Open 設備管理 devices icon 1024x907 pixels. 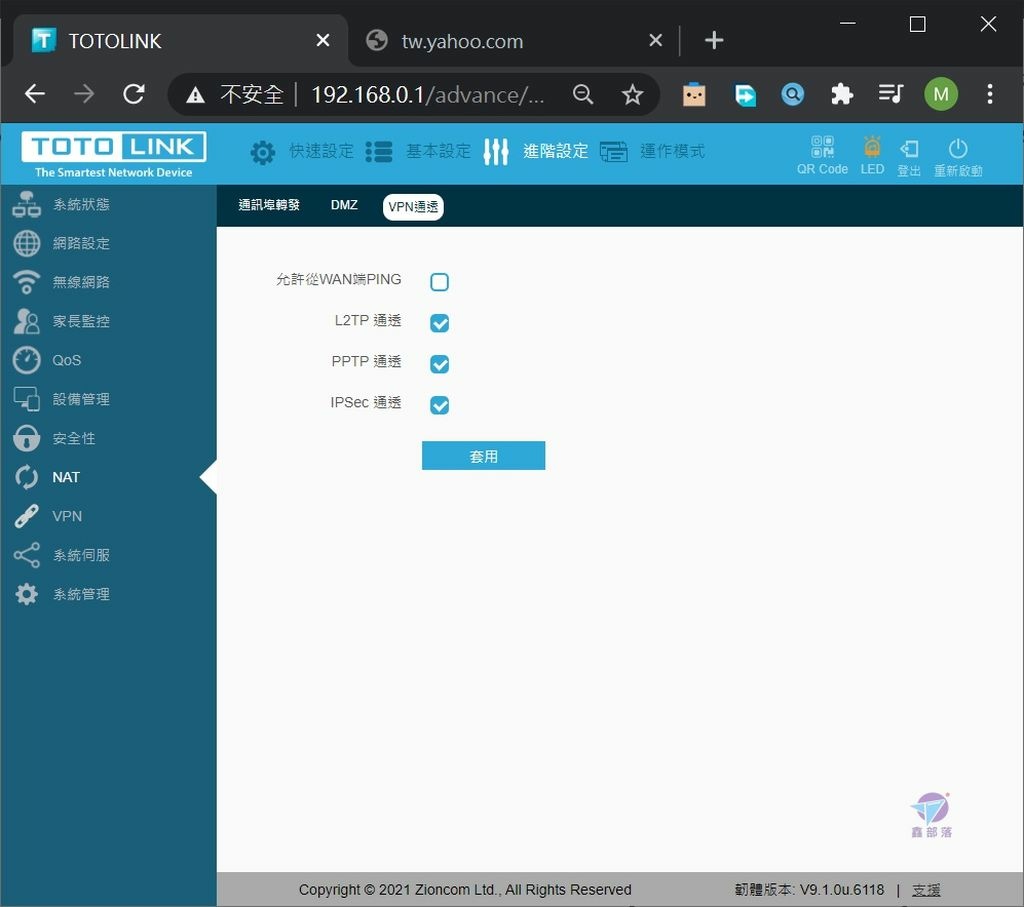(26, 399)
